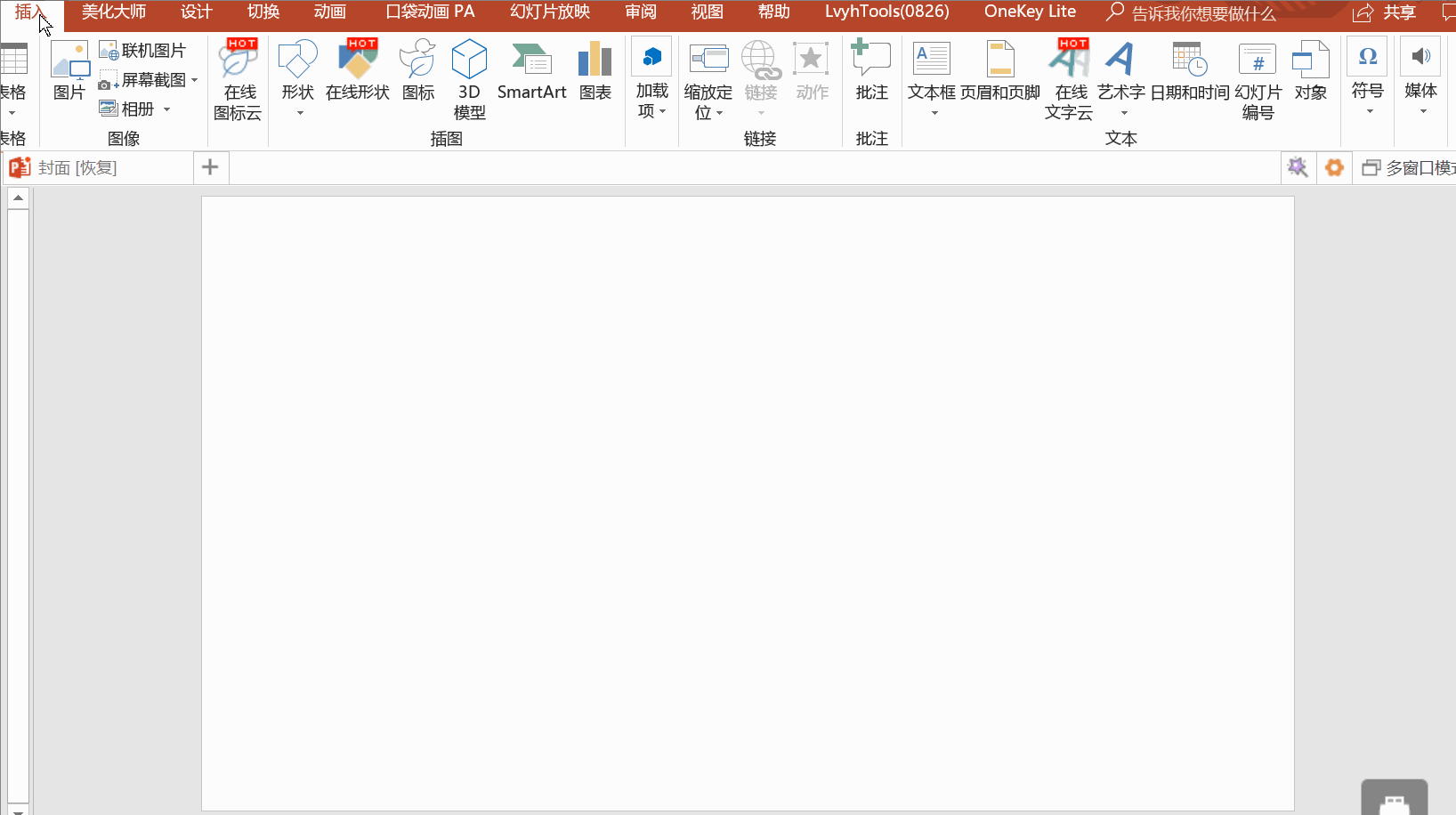Click the orange gear icon on tab bar
The width and height of the screenshot is (1456, 815).
tap(1334, 167)
